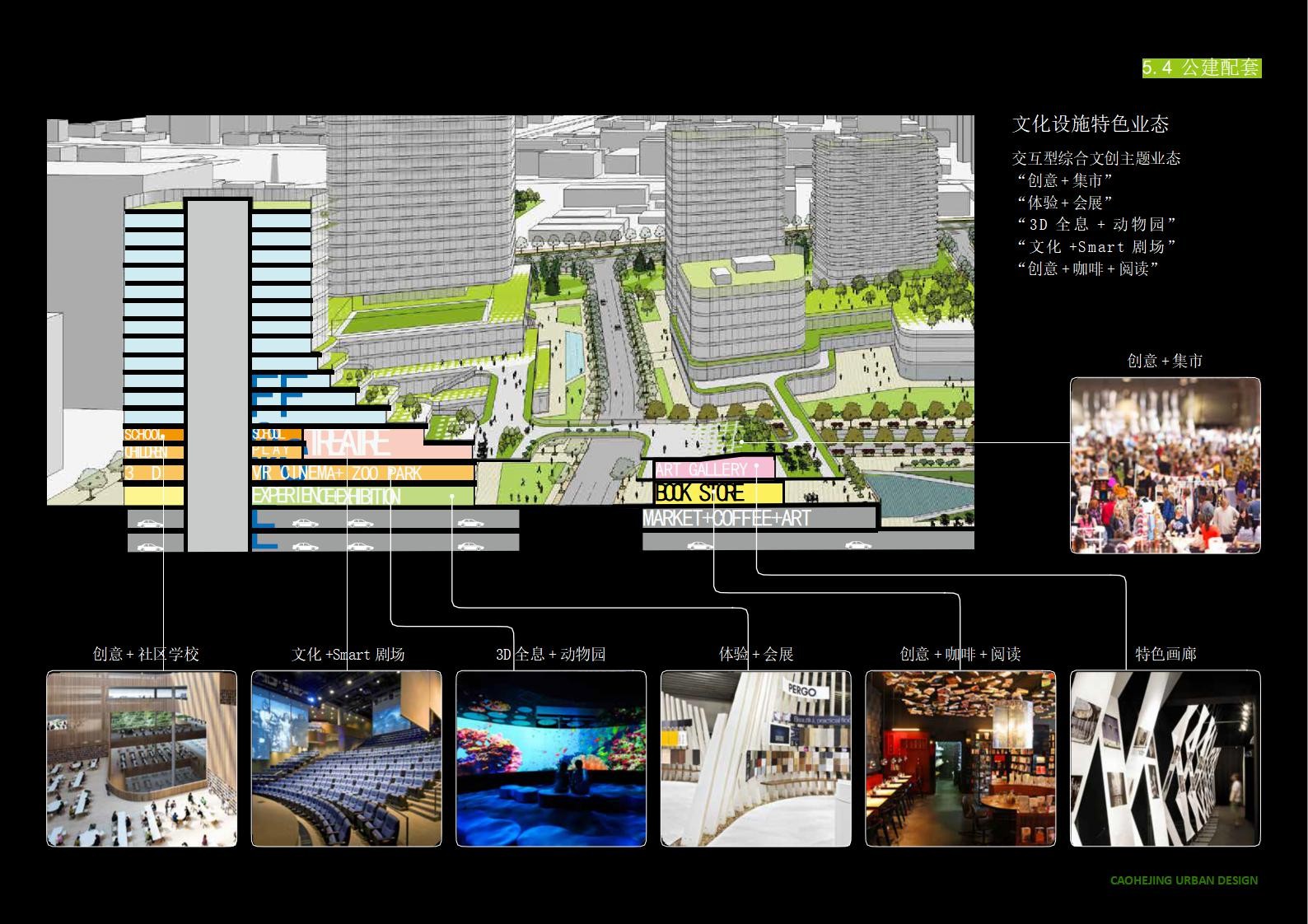This screenshot has height=924, width=1308.
Task: Click the ART GALLERY pink band
Action: point(714,469)
